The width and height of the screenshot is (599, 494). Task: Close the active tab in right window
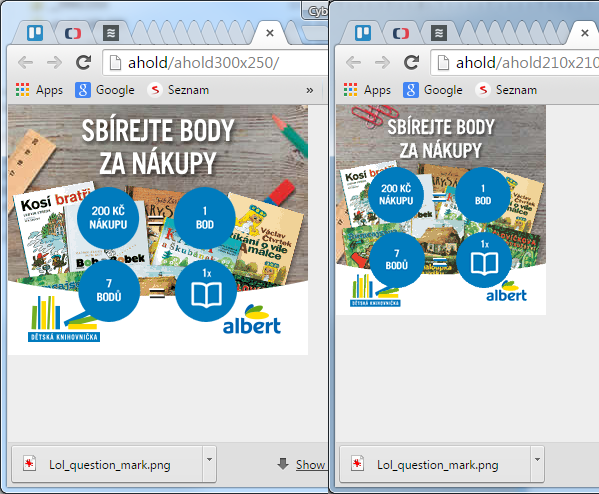pyautogui.click(x=584, y=33)
